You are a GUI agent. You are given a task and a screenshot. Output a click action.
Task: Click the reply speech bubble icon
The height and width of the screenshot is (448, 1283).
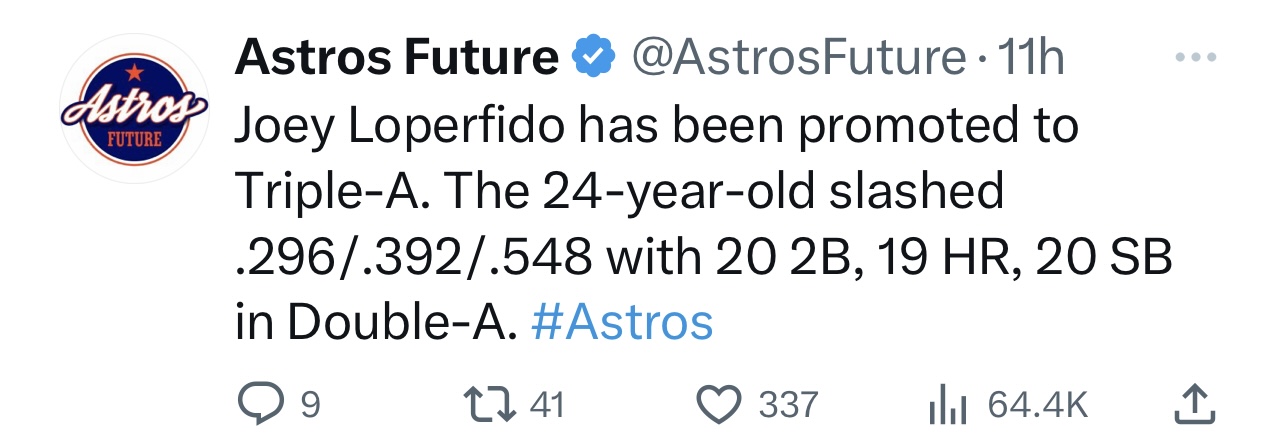click(x=261, y=404)
